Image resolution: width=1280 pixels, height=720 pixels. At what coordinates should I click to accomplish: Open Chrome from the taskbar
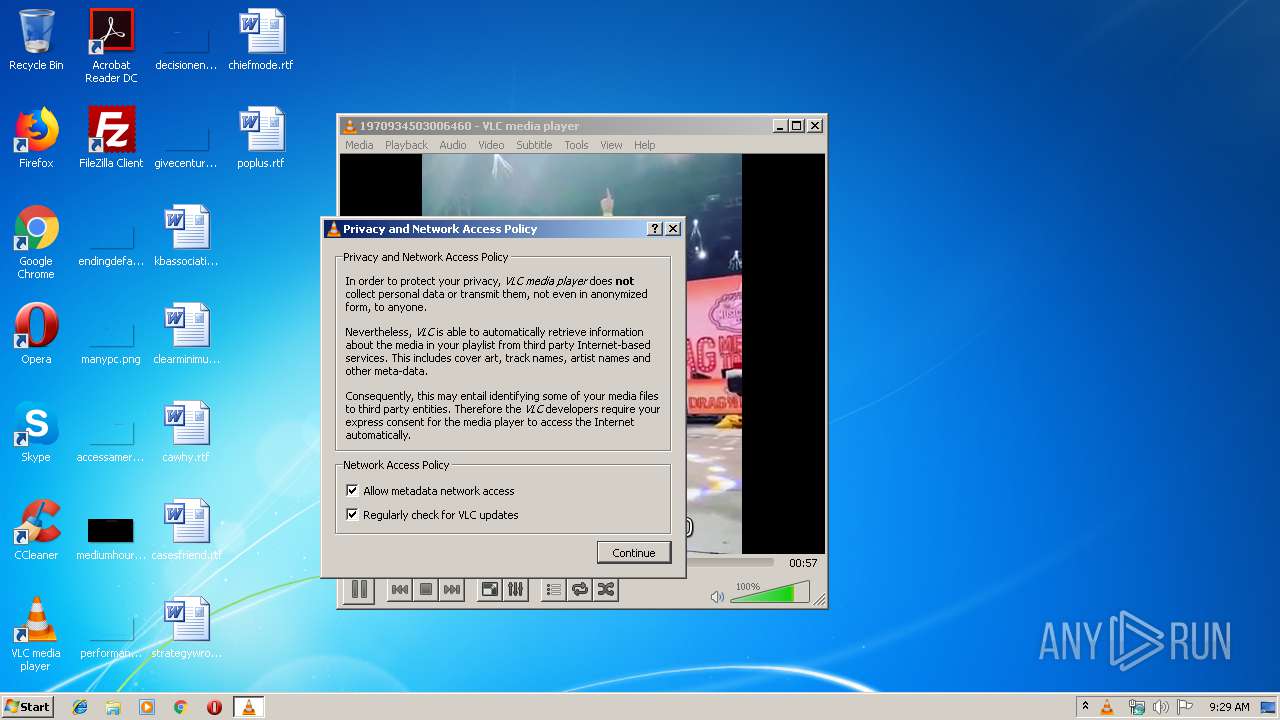(x=181, y=707)
